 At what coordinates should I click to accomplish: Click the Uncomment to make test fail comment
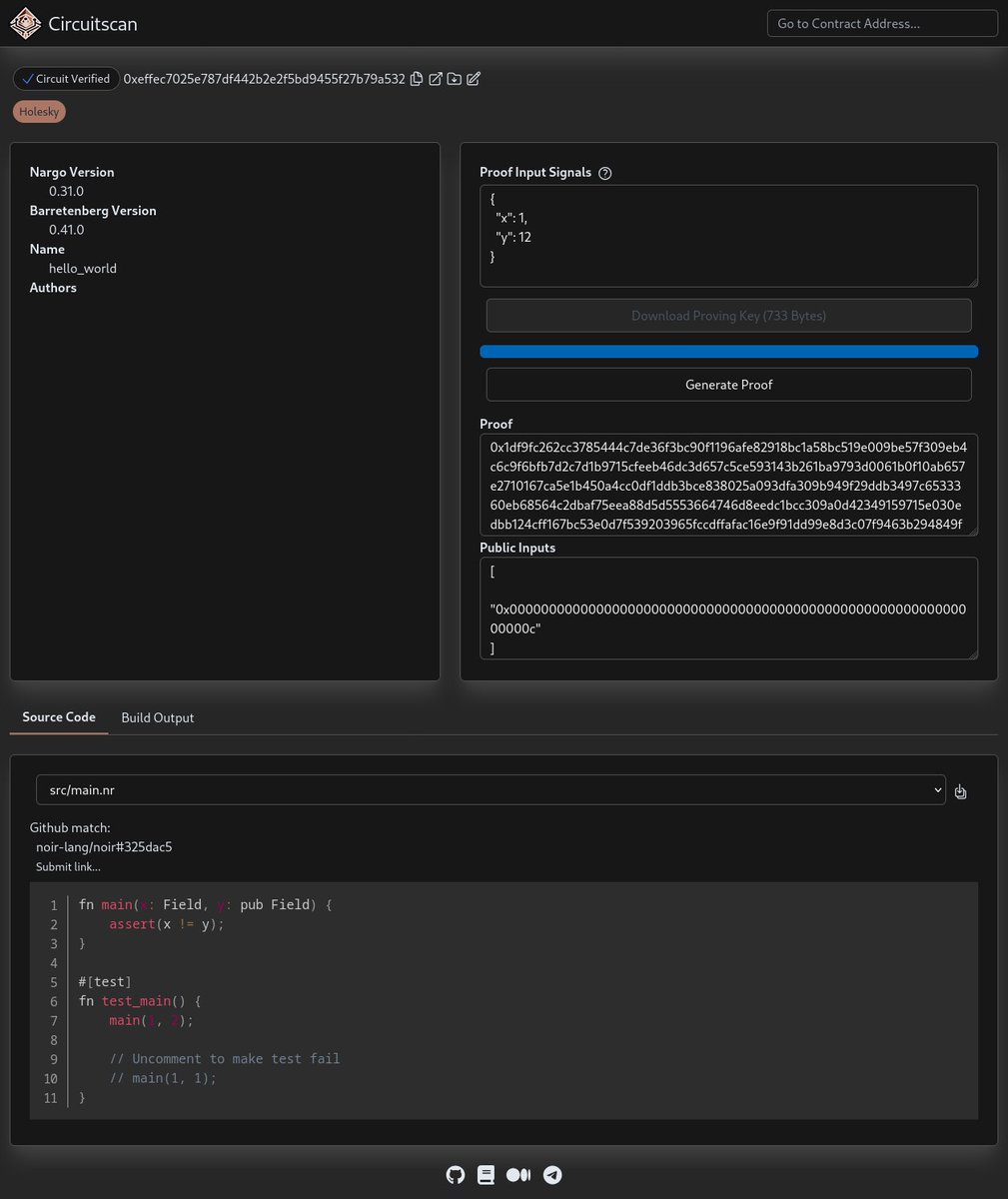[225, 1059]
